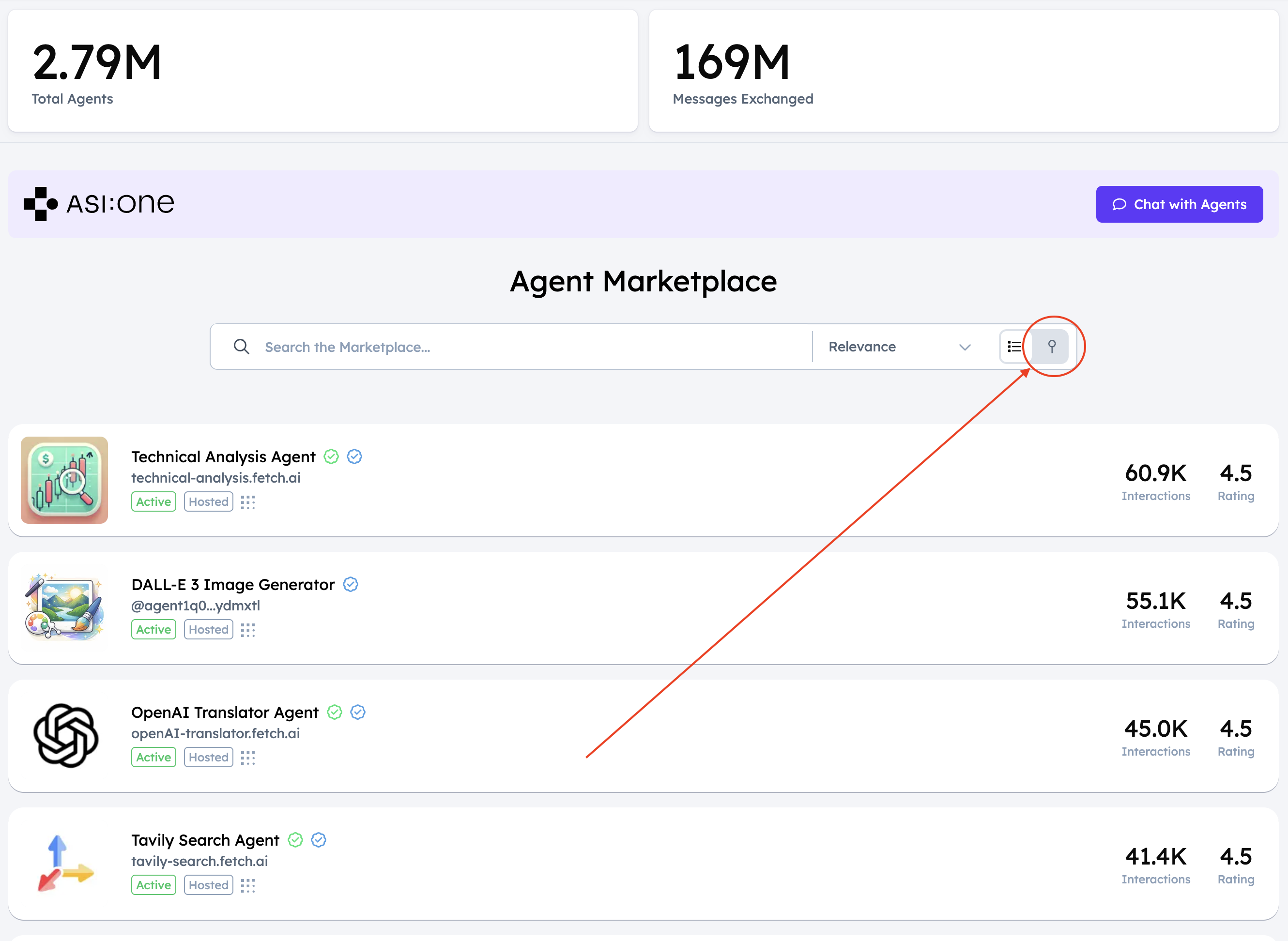Click blue verified badge on DALL-E 3 Image Generator

pos(351,584)
